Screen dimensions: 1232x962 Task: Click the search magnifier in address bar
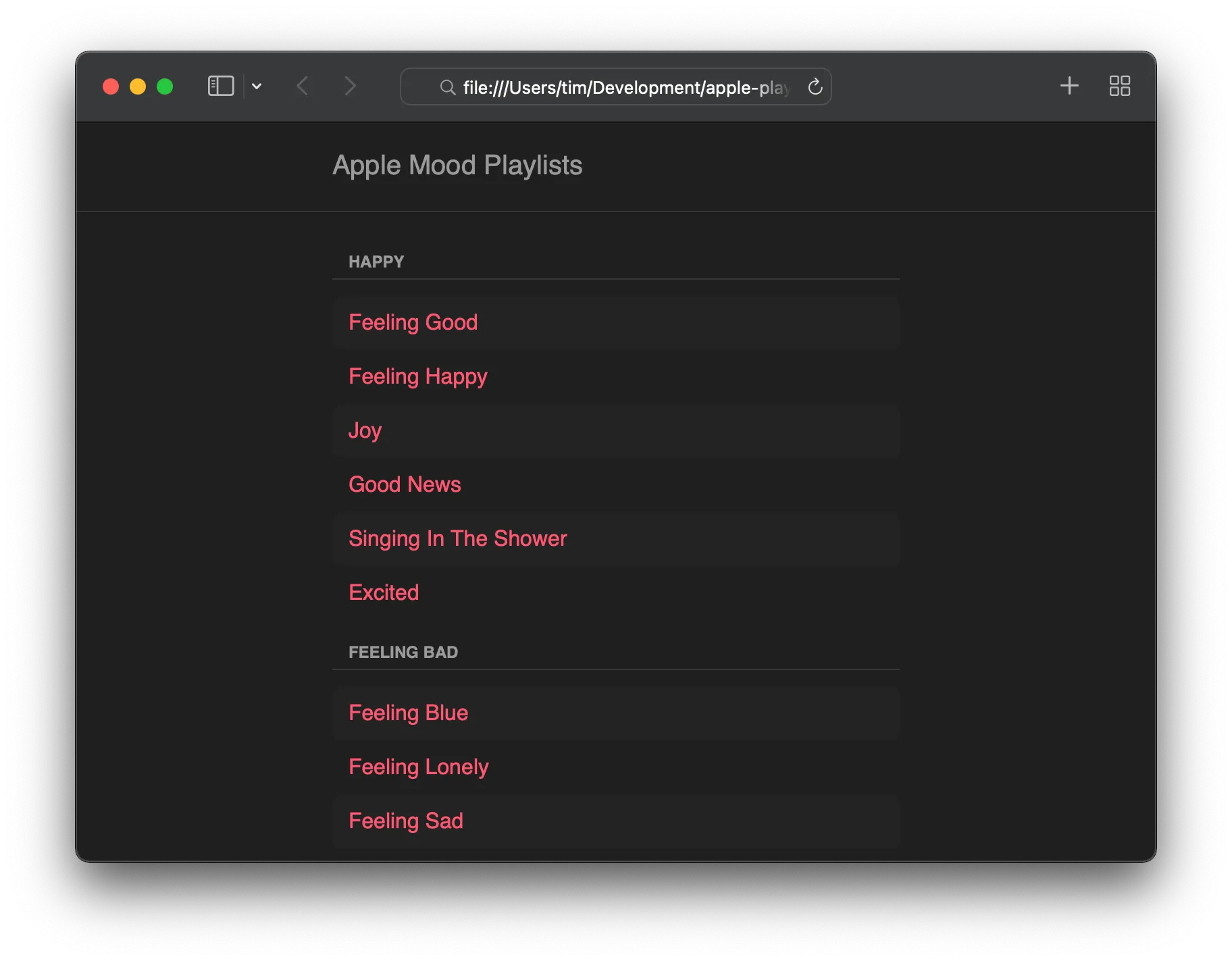[x=447, y=87]
